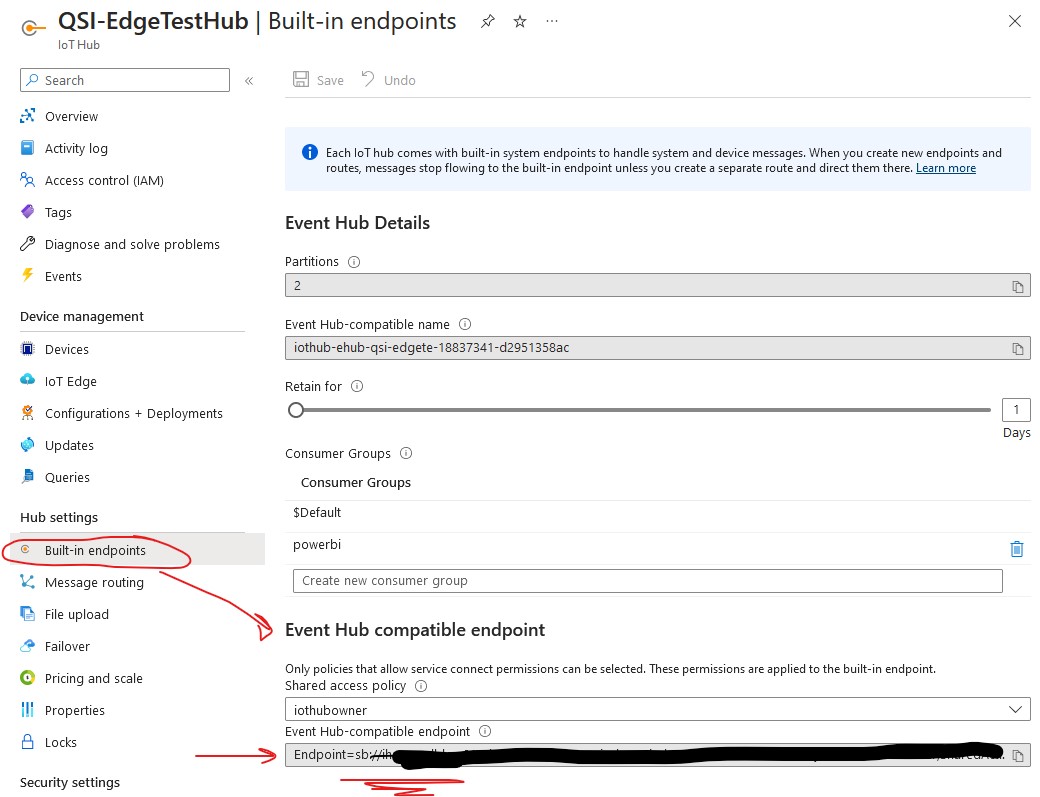Copy the Event Hub-compatible endpoint string
The width and height of the screenshot is (1040, 797).
coord(1017,756)
